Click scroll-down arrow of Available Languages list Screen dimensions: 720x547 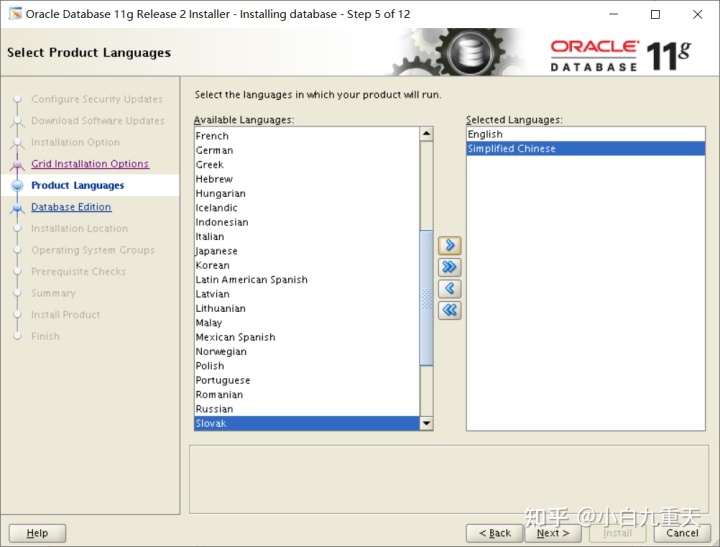point(426,423)
